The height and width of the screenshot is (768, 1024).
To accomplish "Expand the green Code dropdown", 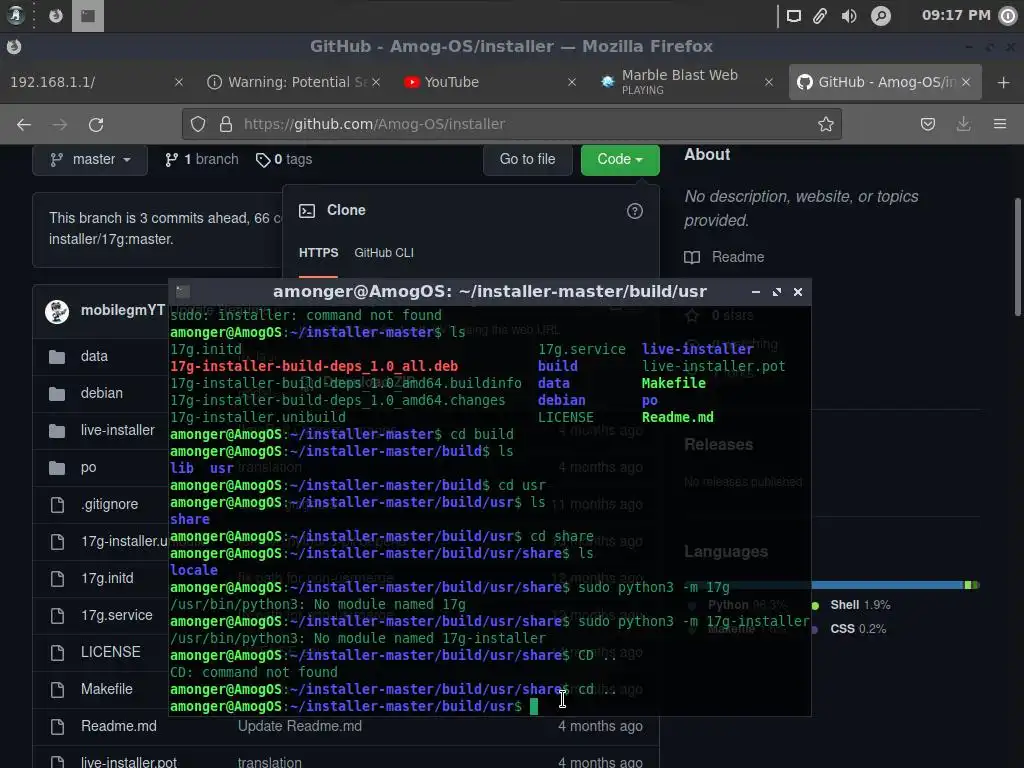I will pyautogui.click(x=620, y=160).
